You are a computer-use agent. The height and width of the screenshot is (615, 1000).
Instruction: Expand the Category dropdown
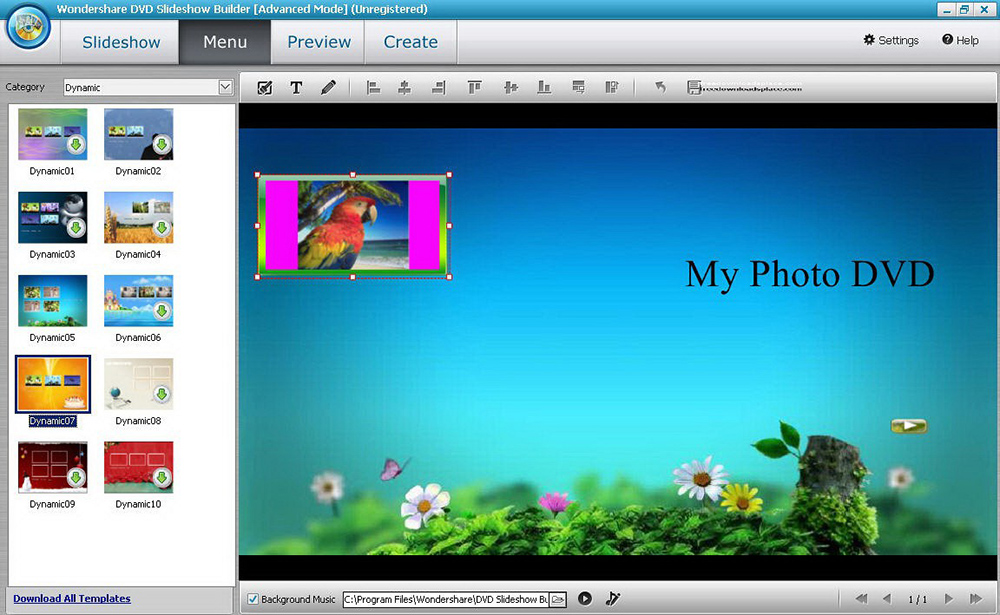tap(225, 88)
